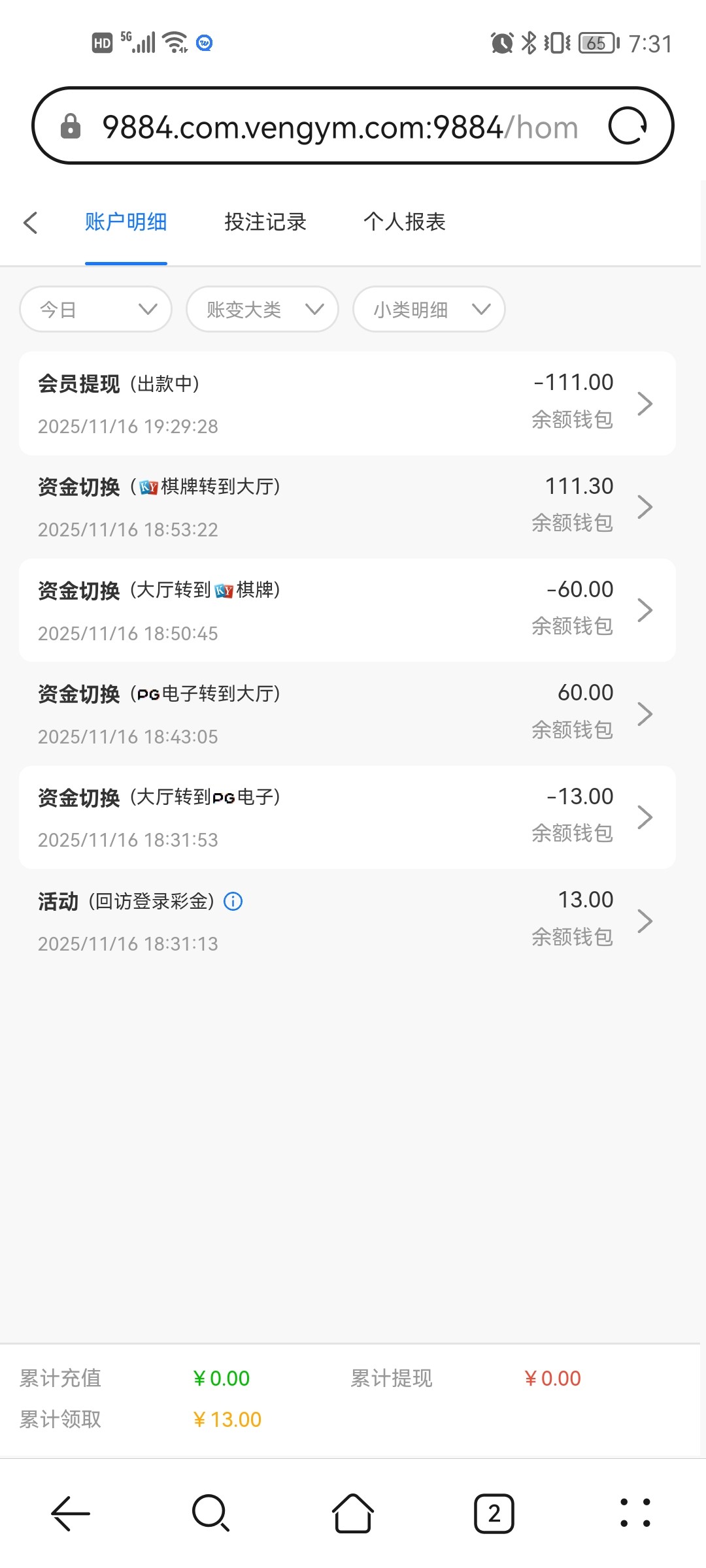Go to browser home page icon

(353, 1512)
